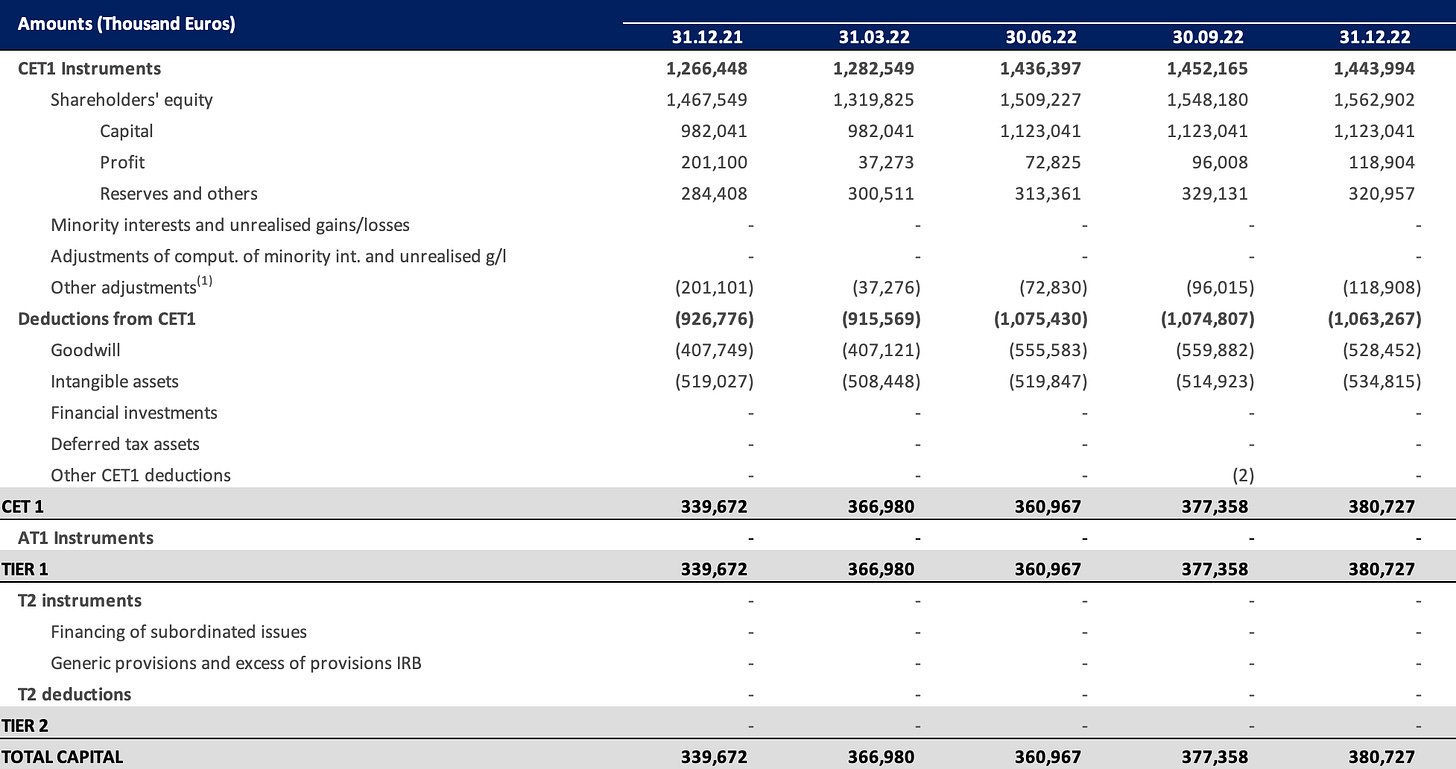
Task: Click 'Minority interests and unrealised gains/losses' label
Action: [x=230, y=225]
